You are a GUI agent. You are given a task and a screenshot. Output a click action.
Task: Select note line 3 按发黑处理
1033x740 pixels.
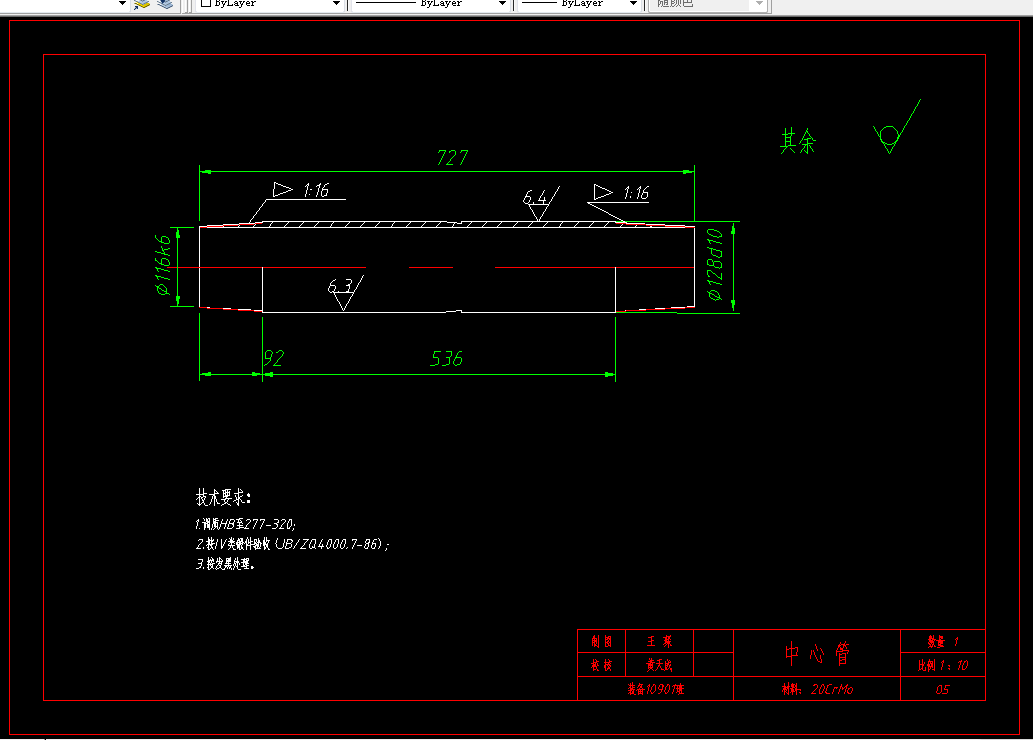coord(225,564)
